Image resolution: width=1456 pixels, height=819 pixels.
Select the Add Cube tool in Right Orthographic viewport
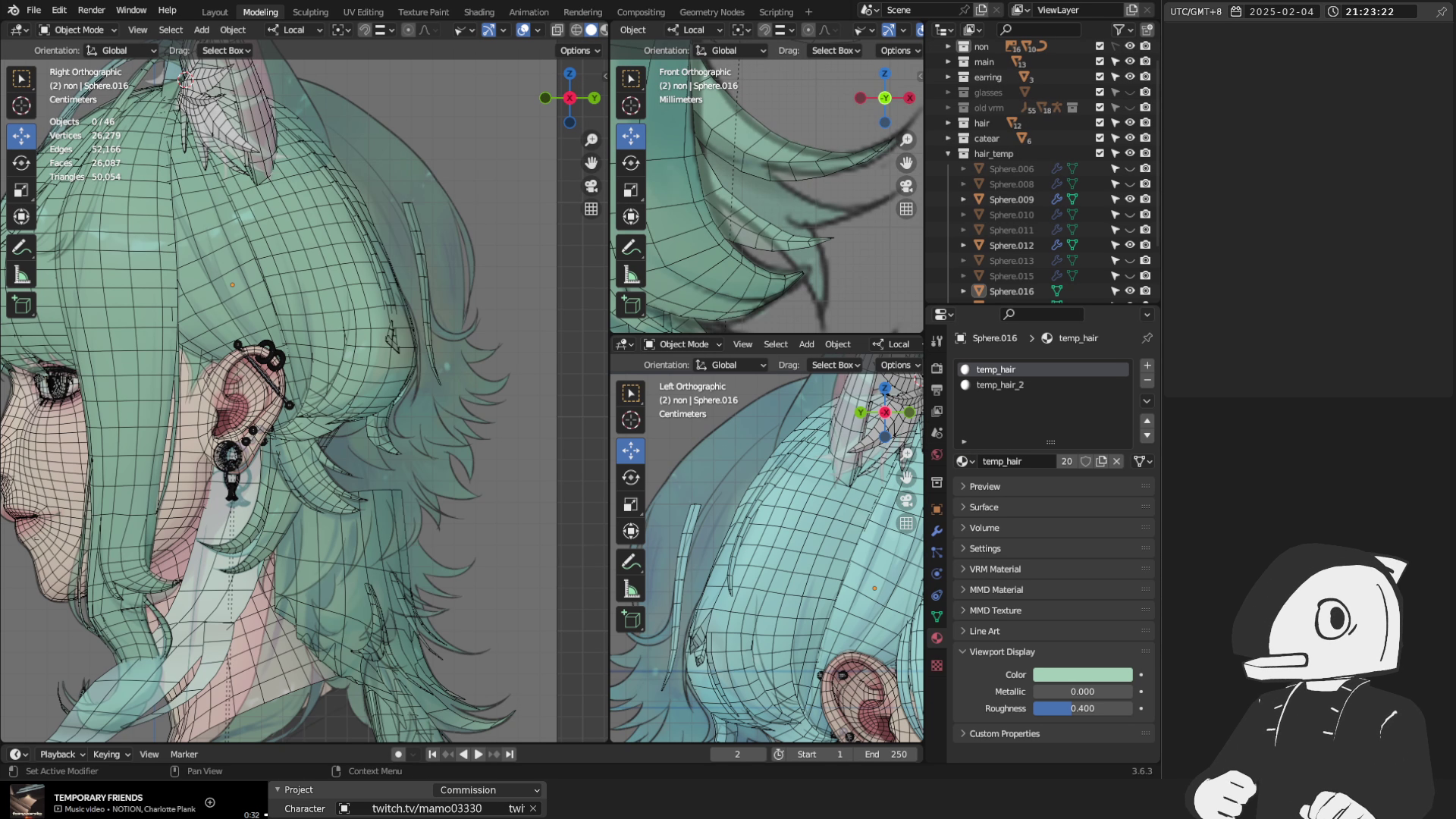pyautogui.click(x=21, y=305)
